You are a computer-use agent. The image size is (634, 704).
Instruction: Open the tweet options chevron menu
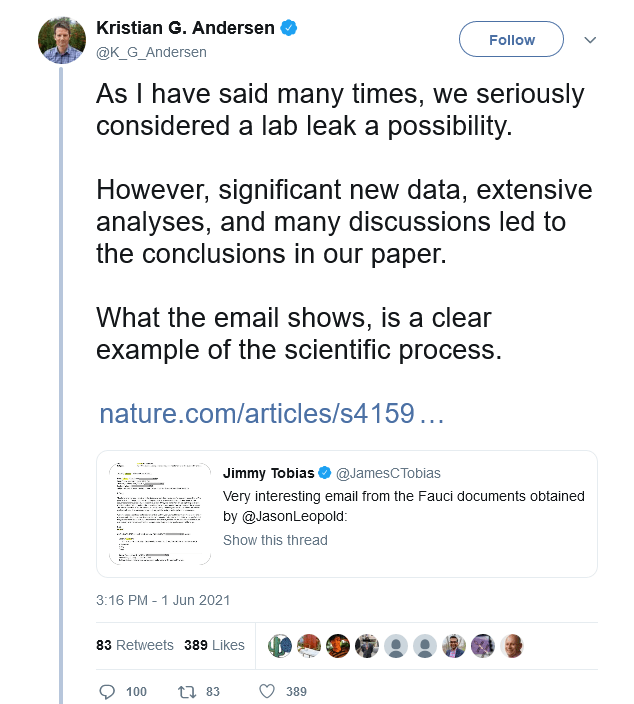point(590,40)
